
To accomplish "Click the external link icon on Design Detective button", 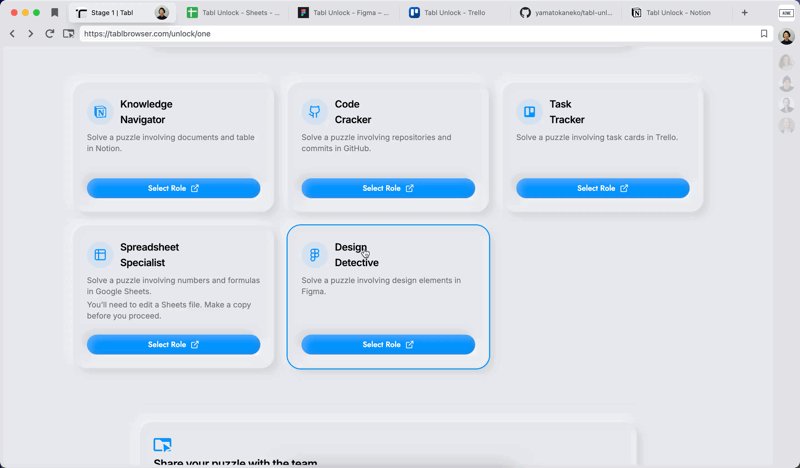I will point(410,344).
